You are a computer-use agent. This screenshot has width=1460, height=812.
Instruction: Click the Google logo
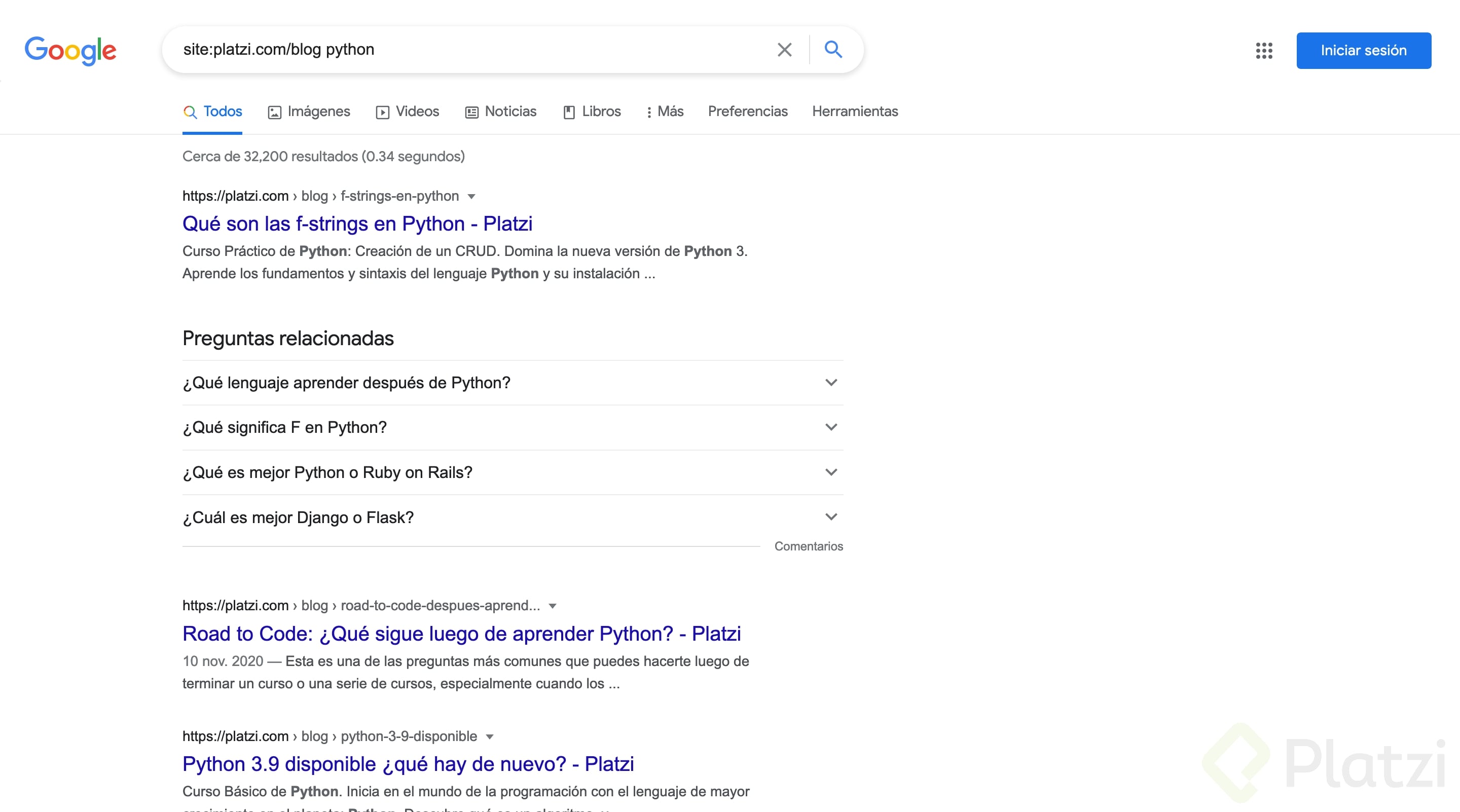70,50
